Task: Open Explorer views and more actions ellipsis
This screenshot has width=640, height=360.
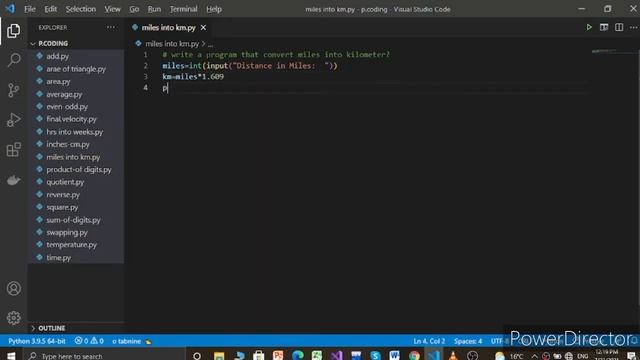Action: (x=111, y=27)
